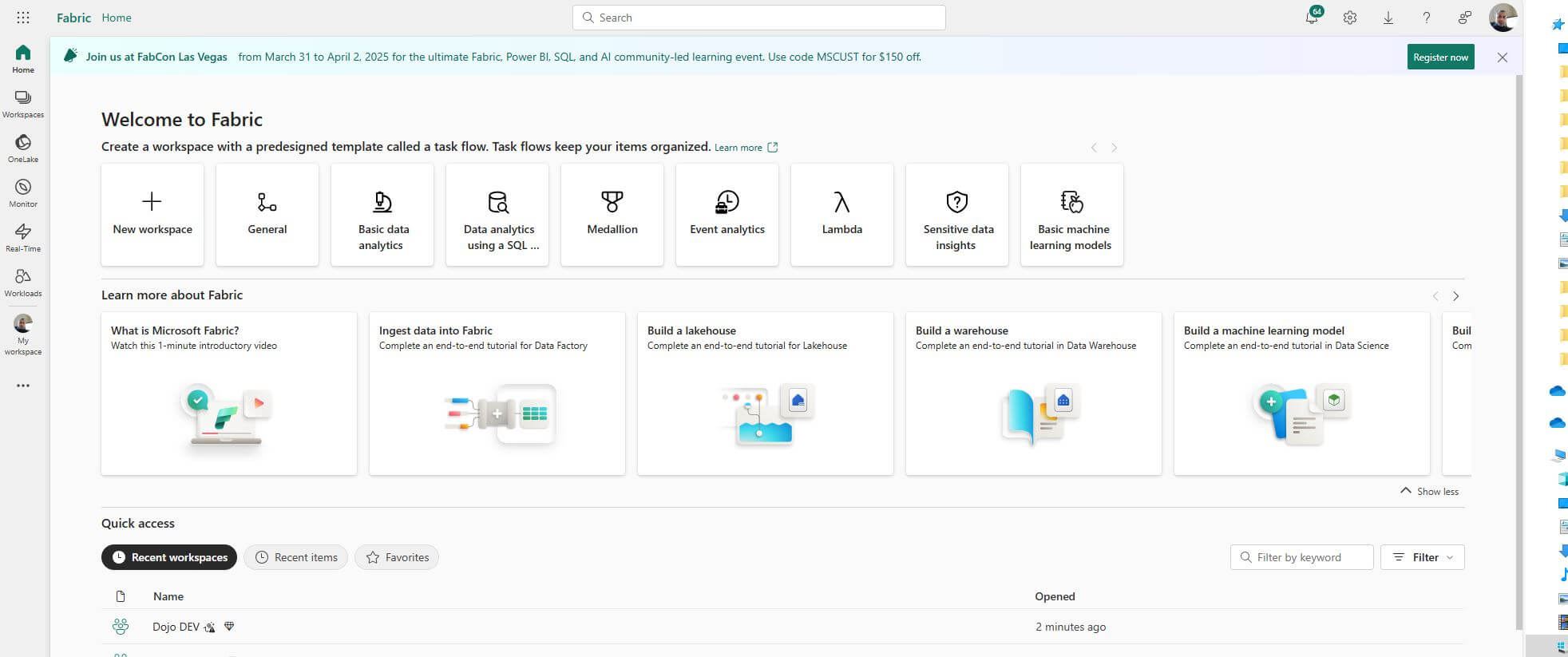Screen dimensions: 1568x657
Task: Click next arrow of task flow carousel
Action: pyautogui.click(x=1115, y=148)
